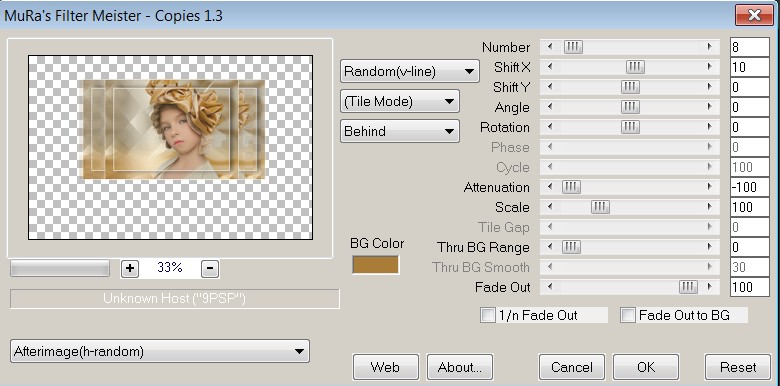The image size is (780, 386).
Task: Click the Reset button
Action: point(738,367)
